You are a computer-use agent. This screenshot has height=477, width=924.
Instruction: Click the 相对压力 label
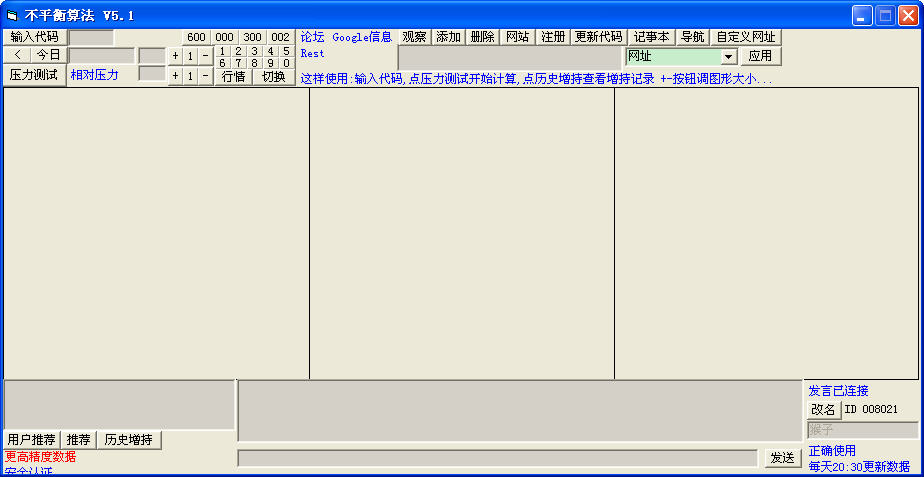pos(94,75)
